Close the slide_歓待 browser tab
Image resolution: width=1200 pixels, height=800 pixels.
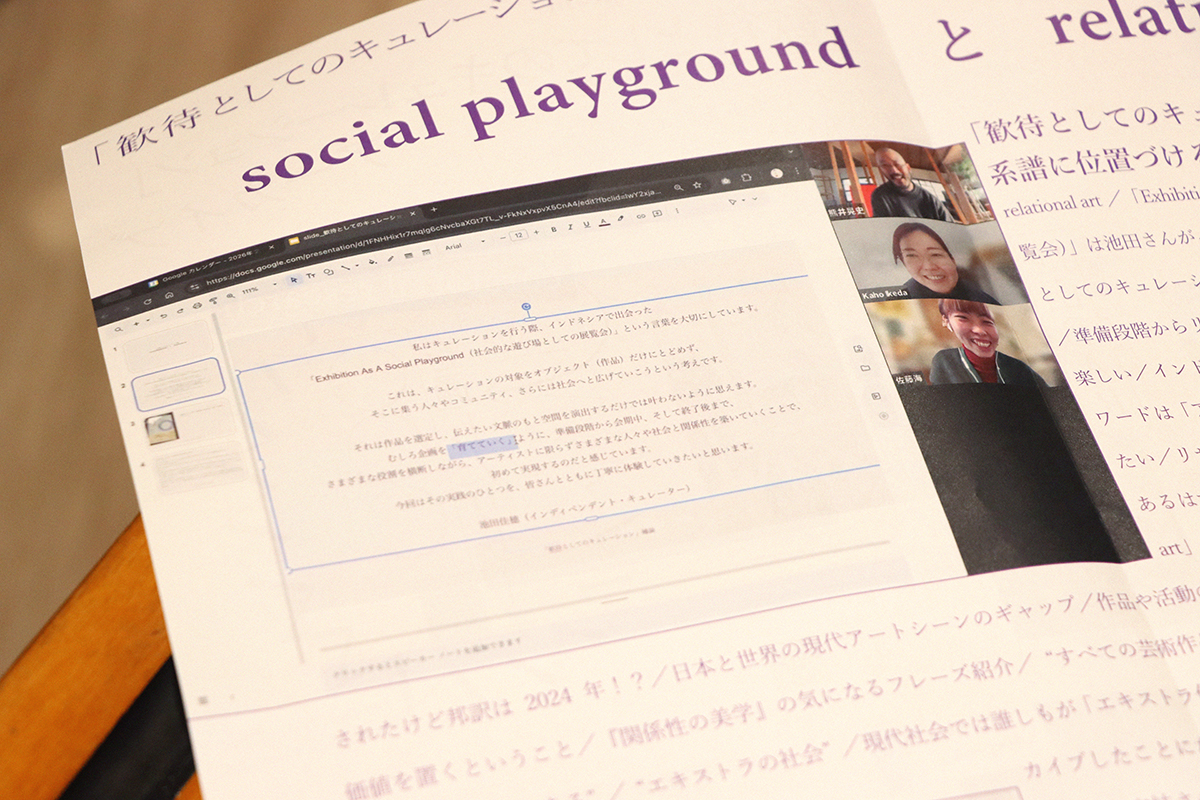(x=412, y=213)
